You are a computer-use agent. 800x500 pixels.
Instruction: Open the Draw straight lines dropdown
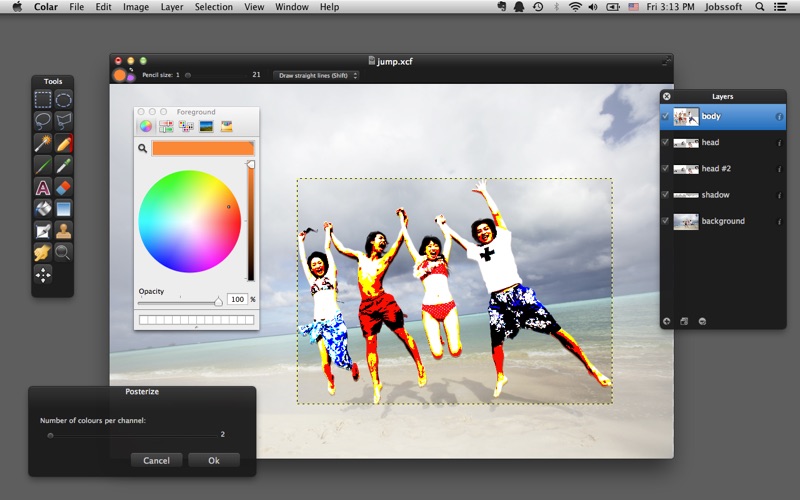(x=316, y=75)
